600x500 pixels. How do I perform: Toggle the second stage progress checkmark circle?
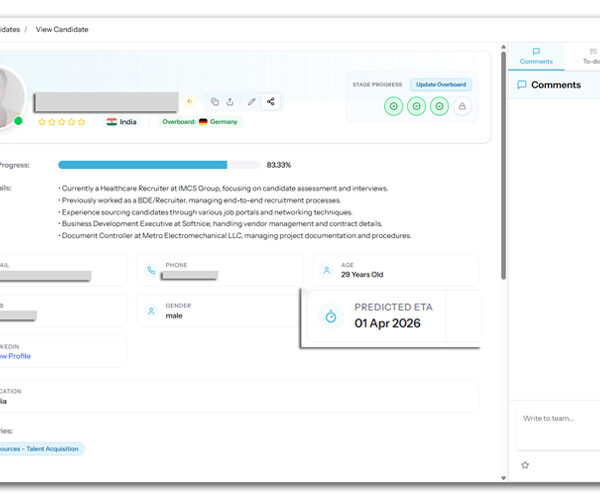[x=416, y=106]
